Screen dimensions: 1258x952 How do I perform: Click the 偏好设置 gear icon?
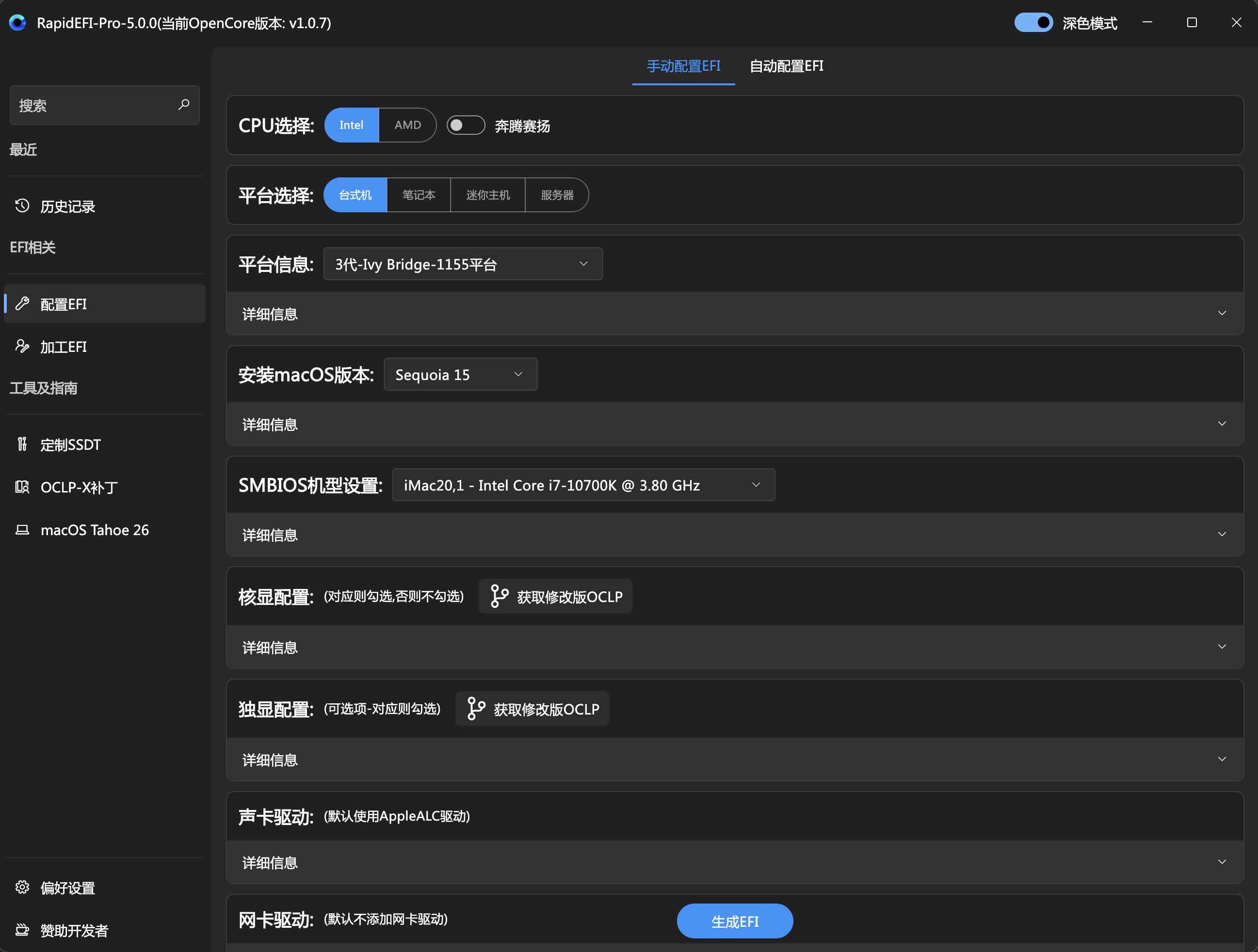[22, 887]
